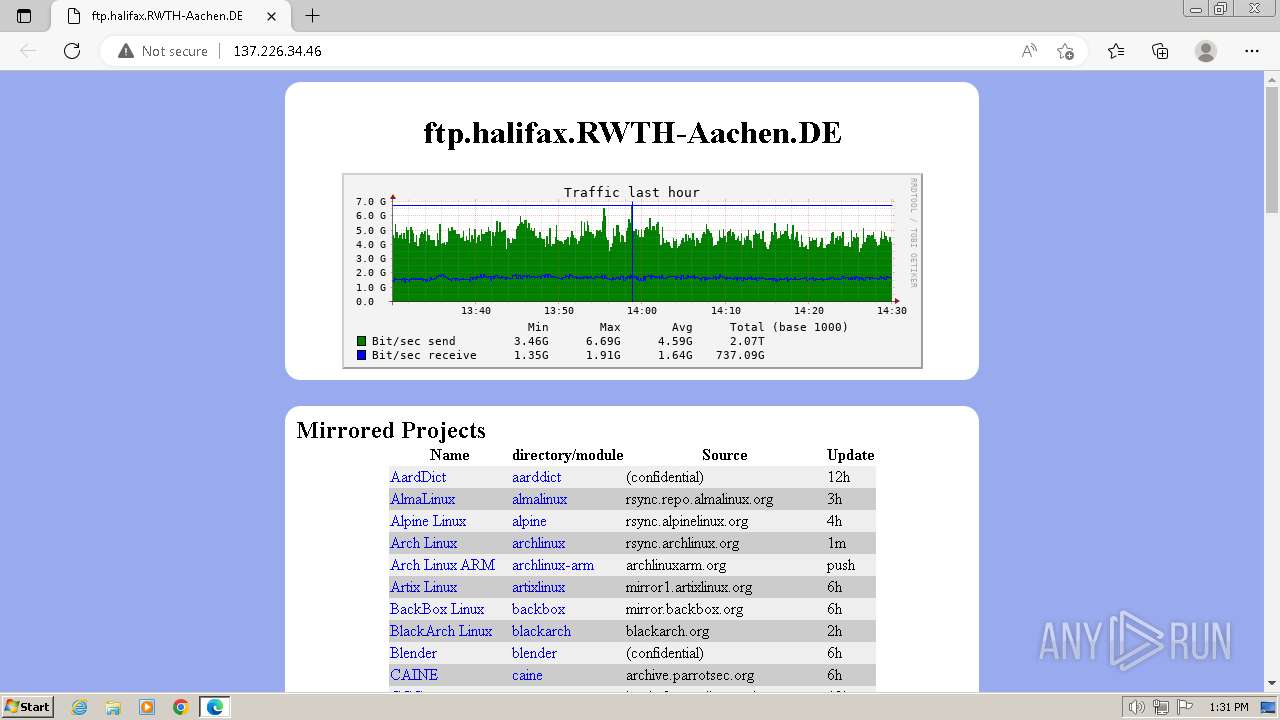Click the Microsoft Edge taskbar icon
The height and width of the screenshot is (720, 1280).
coord(215,707)
